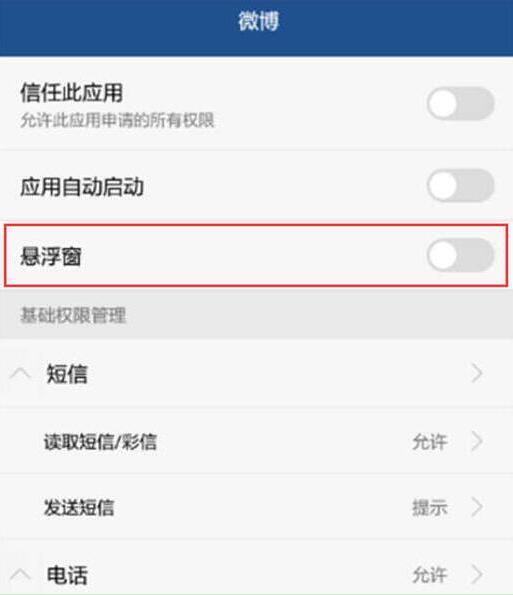Change the 允许 setting for 读取短信/彩信
Screen dimensions: 513x595
click(430, 442)
